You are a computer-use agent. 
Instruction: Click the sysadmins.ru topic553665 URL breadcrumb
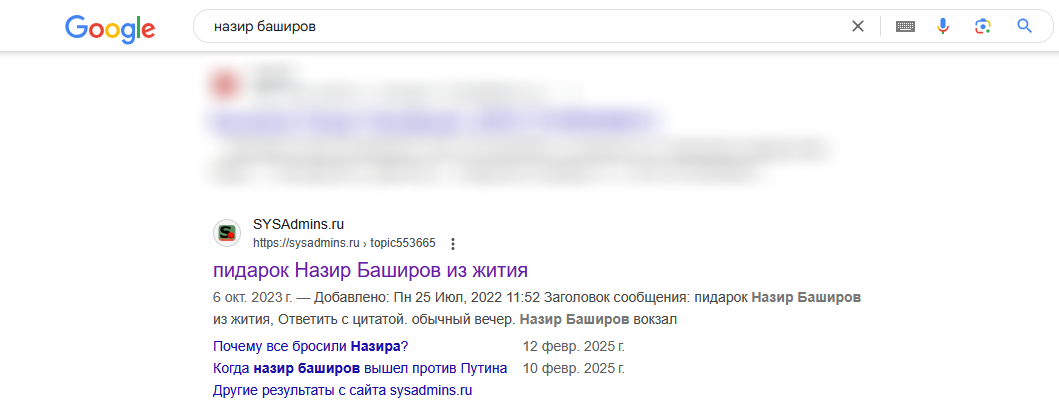click(344, 243)
